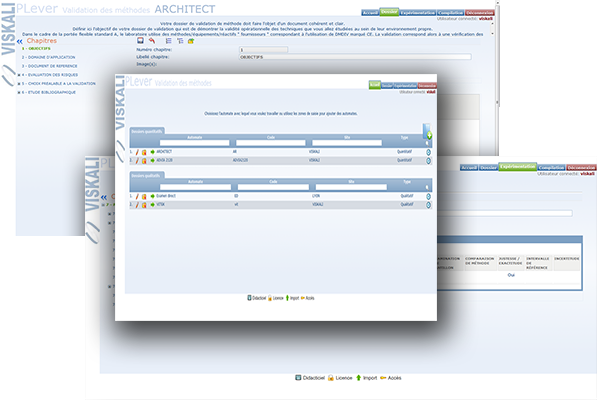This screenshot has width=597, height=400.
Task: Click the red Déconnexion button in the front window
Action: [x=427, y=86]
